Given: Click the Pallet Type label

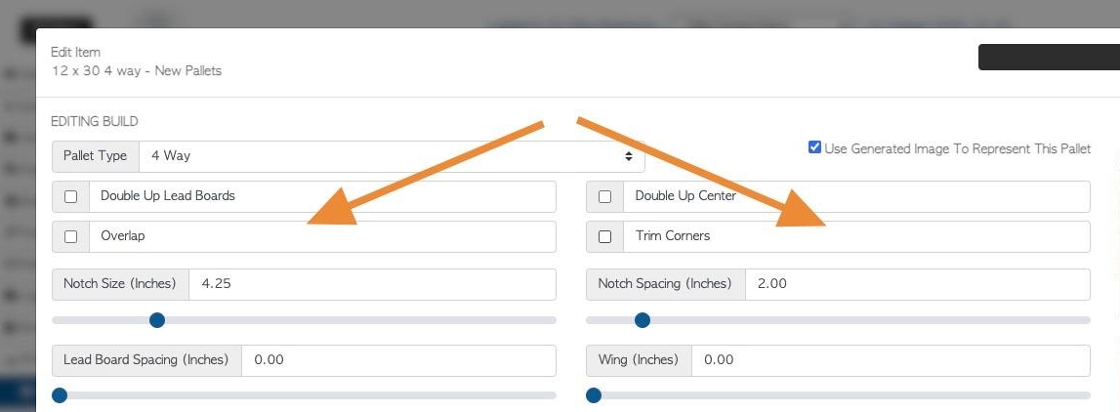Looking at the screenshot, I should pyautogui.click(x=95, y=156).
